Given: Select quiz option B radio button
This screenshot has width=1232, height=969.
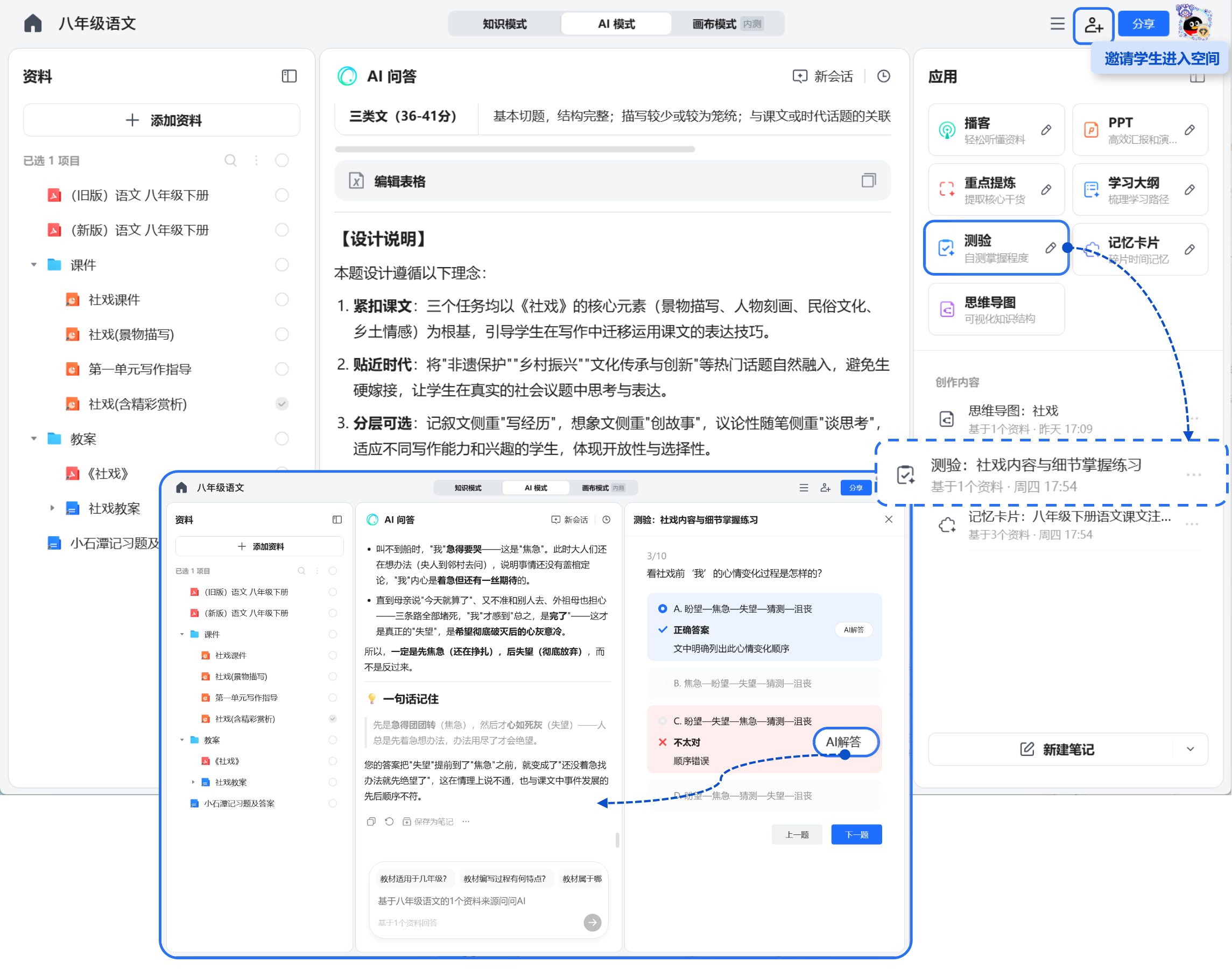Looking at the screenshot, I should [663, 683].
